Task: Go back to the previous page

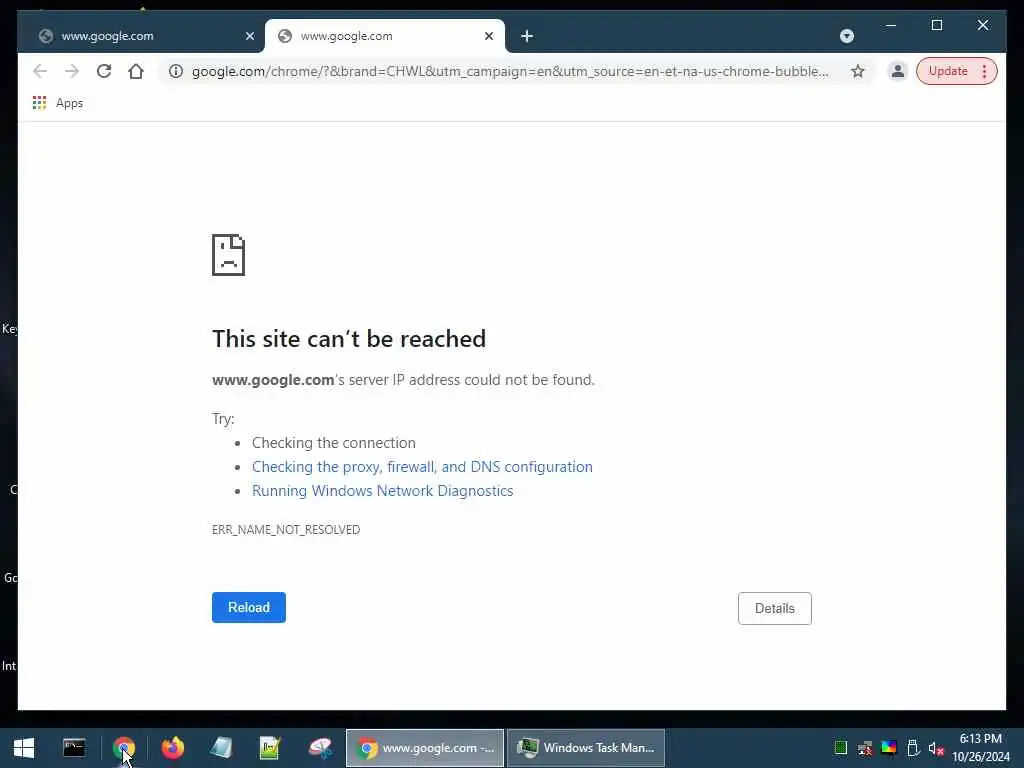Action: pyautogui.click(x=40, y=71)
